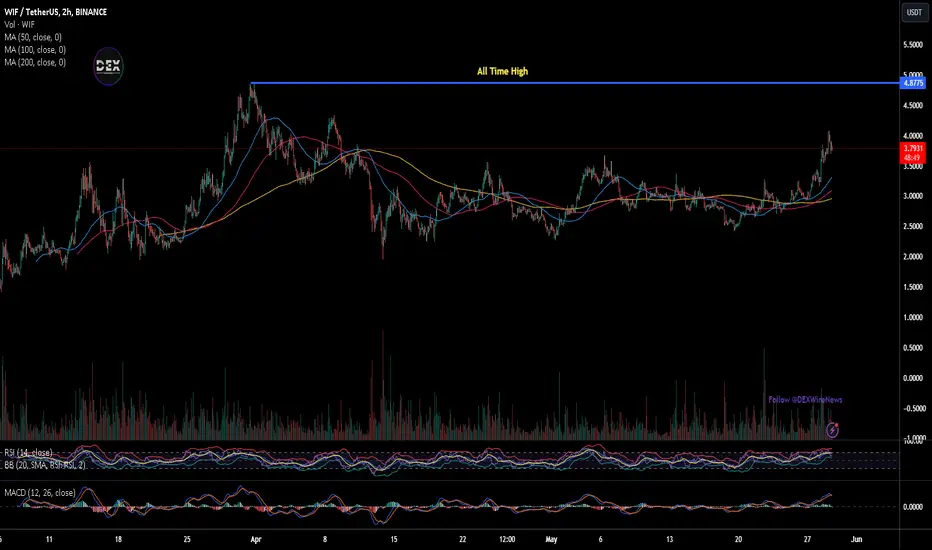Click the 5.5000 price axis value
This screenshot has height=550, width=932.
913,45
